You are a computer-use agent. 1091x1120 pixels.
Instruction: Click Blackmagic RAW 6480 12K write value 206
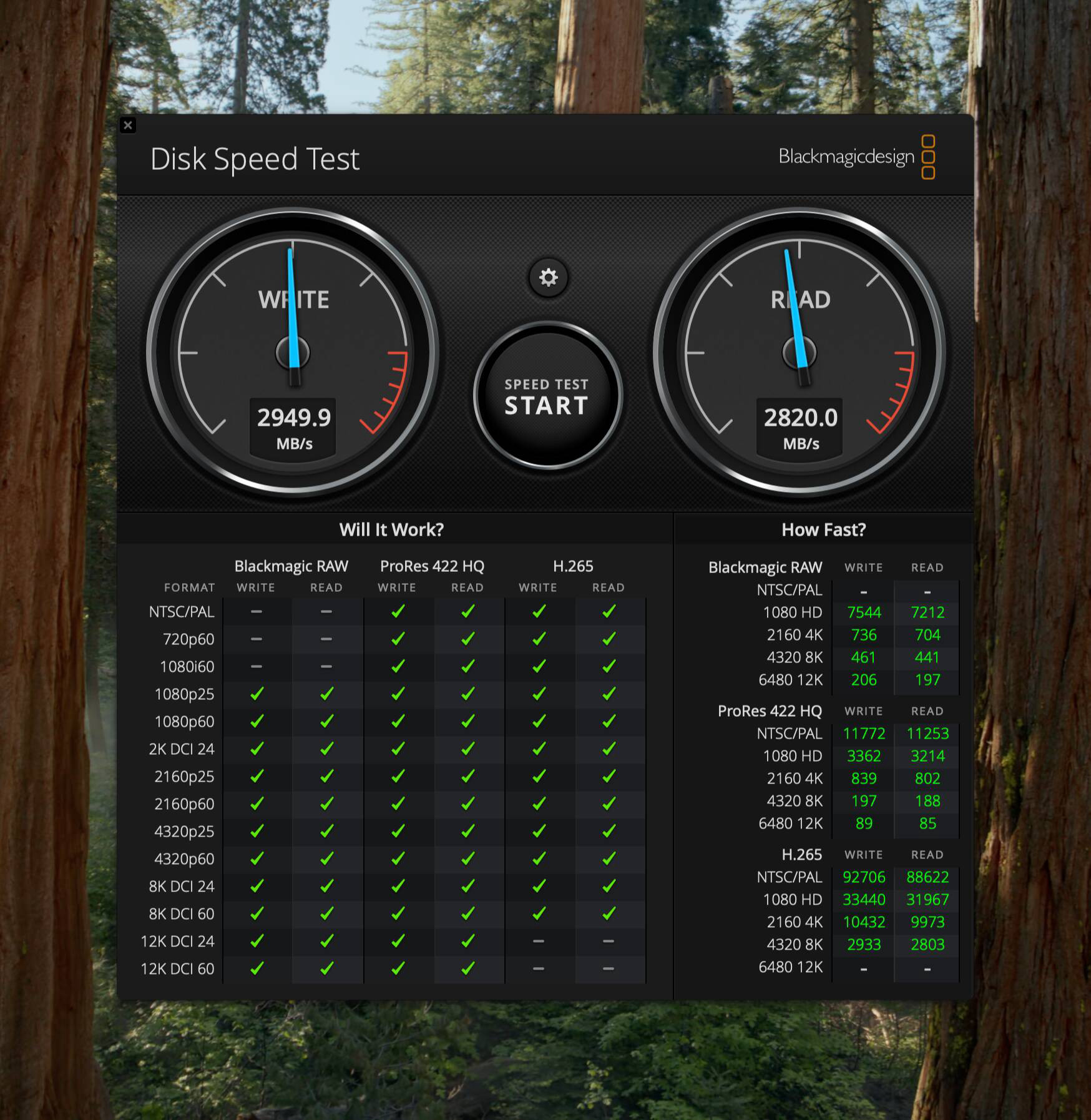(864, 680)
